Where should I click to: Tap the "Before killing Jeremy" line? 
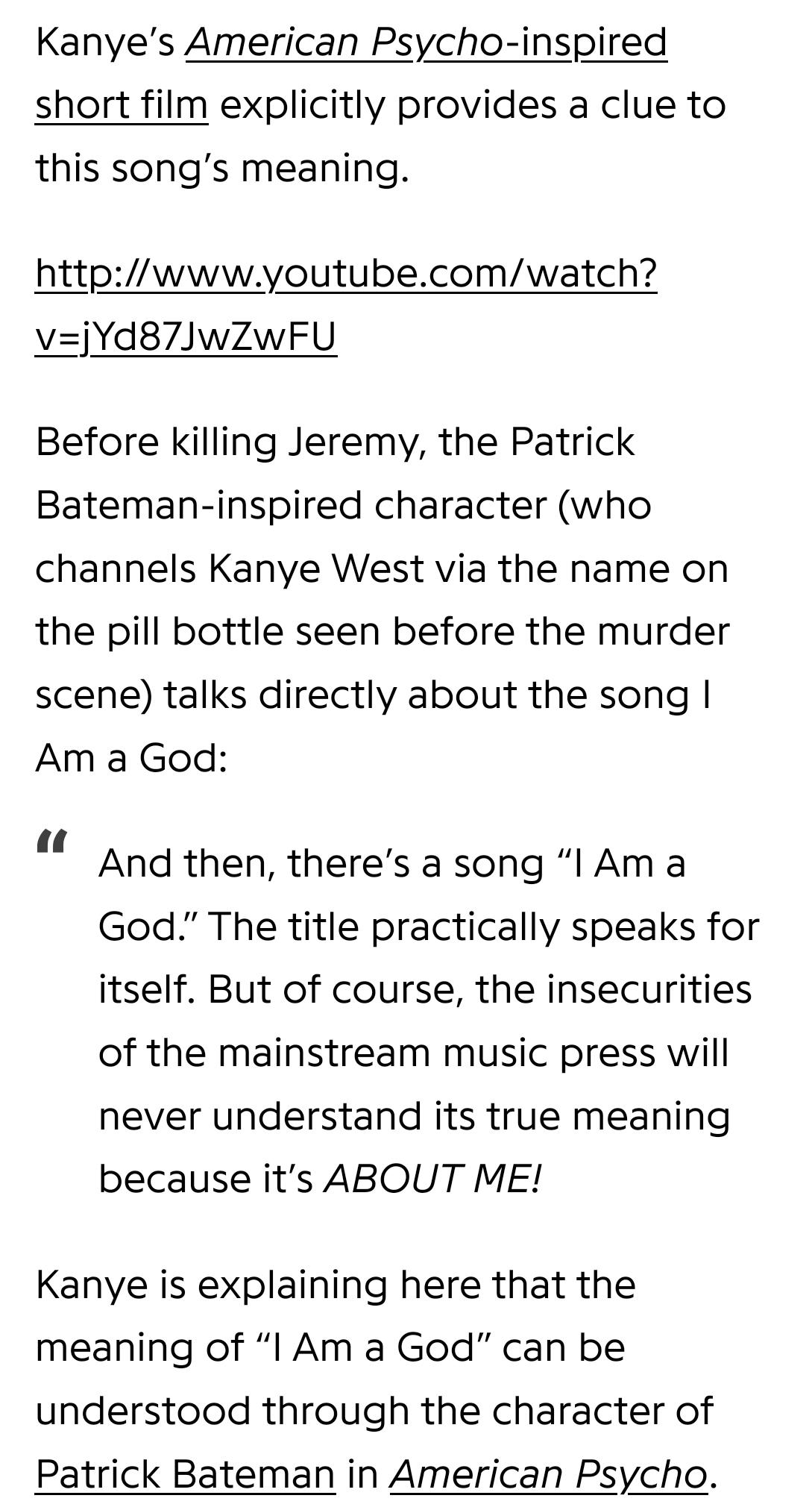[x=335, y=442]
